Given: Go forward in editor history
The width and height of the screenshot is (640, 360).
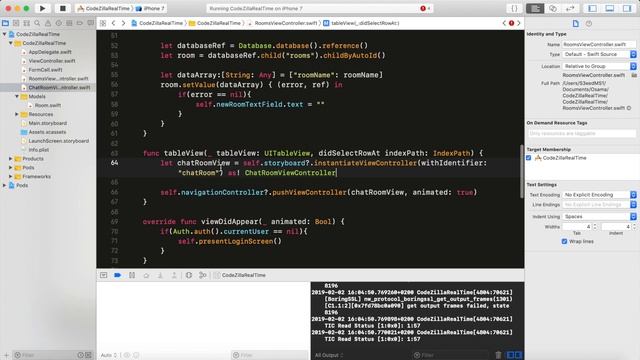Looking at the screenshot, I should click(123, 23).
